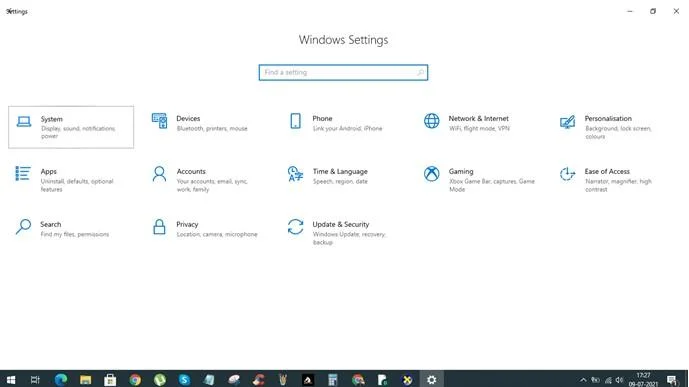Open Skype from the taskbar
Screen dimensions: 689x387
click(x=184, y=380)
